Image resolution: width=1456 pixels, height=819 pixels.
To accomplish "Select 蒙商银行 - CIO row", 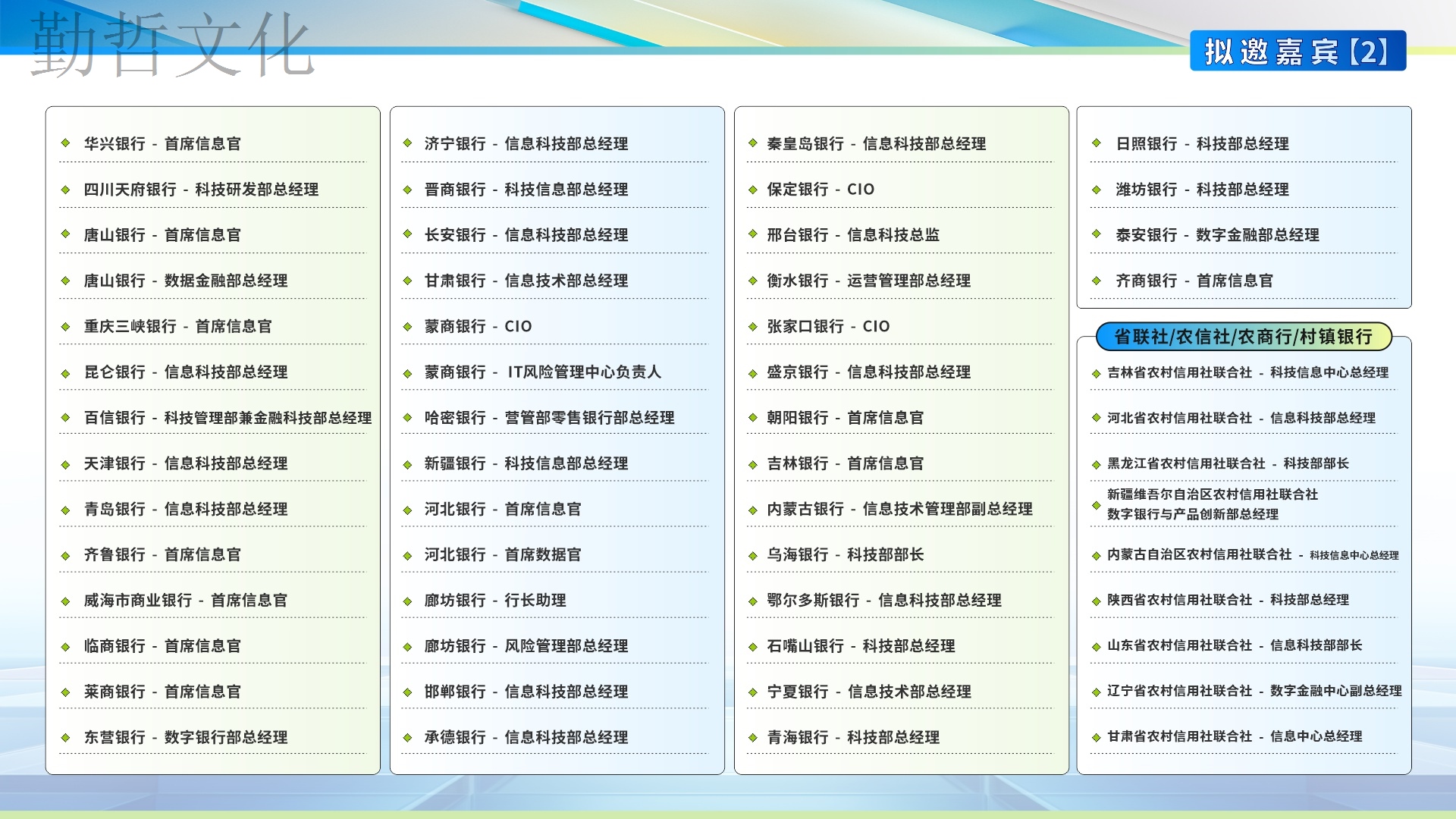I will [x=479, y=326].
